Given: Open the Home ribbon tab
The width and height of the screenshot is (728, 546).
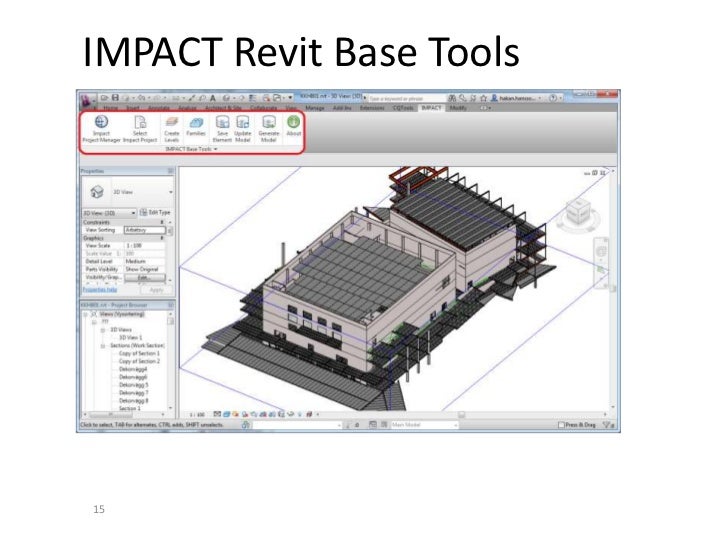Looking at the screenshot, I should [110, 108].
